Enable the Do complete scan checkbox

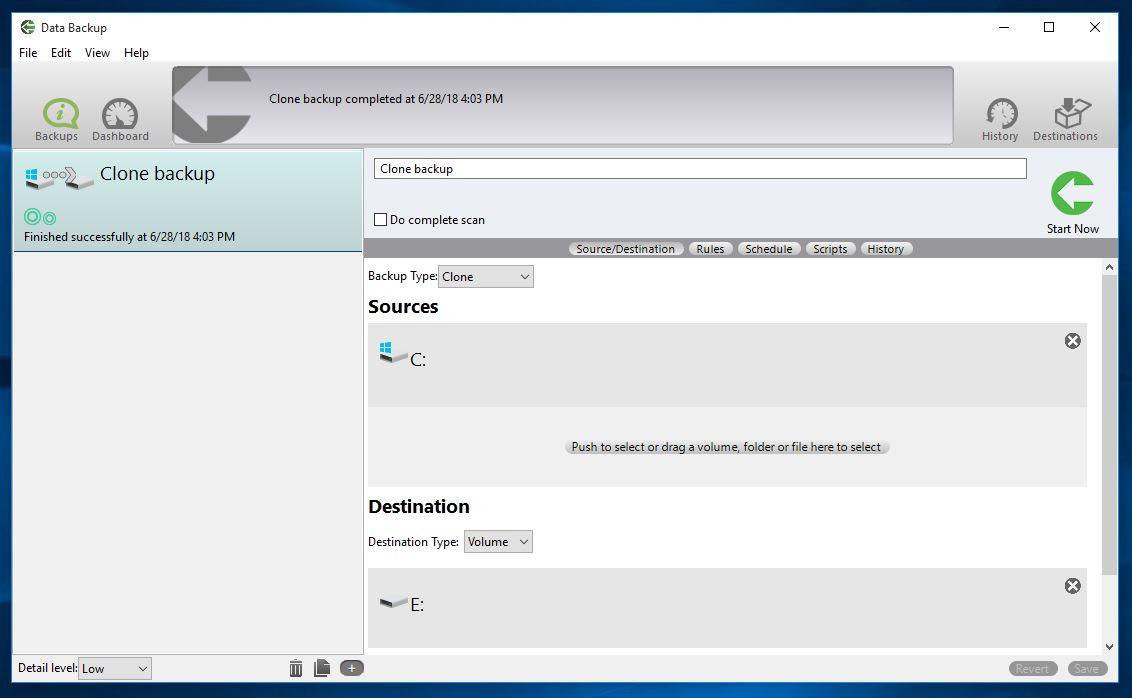[x=381, y=220]
